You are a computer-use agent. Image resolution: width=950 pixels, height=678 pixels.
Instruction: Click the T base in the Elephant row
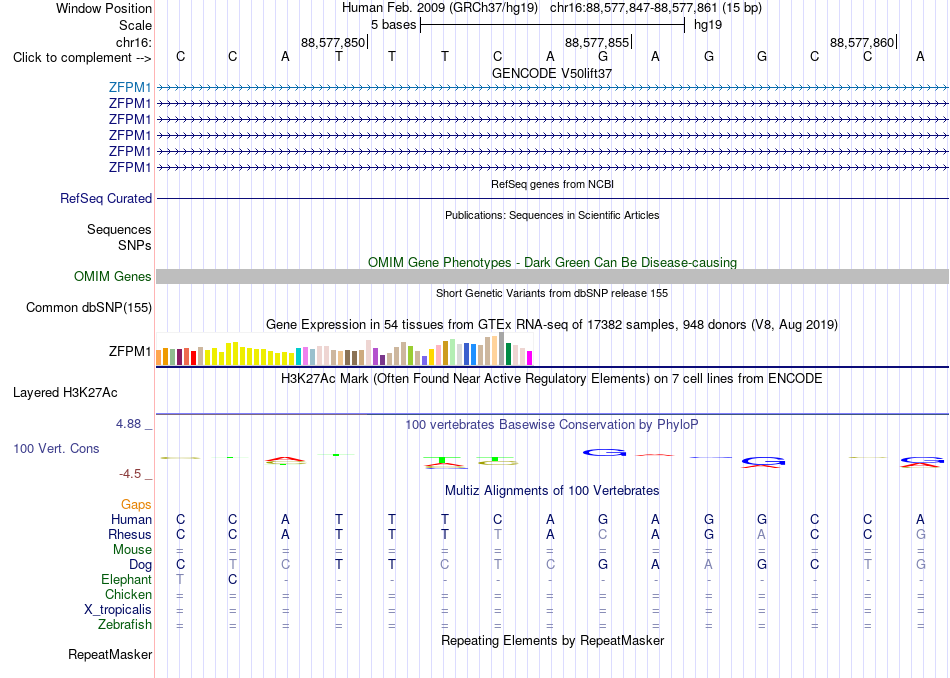pos(180,580)
